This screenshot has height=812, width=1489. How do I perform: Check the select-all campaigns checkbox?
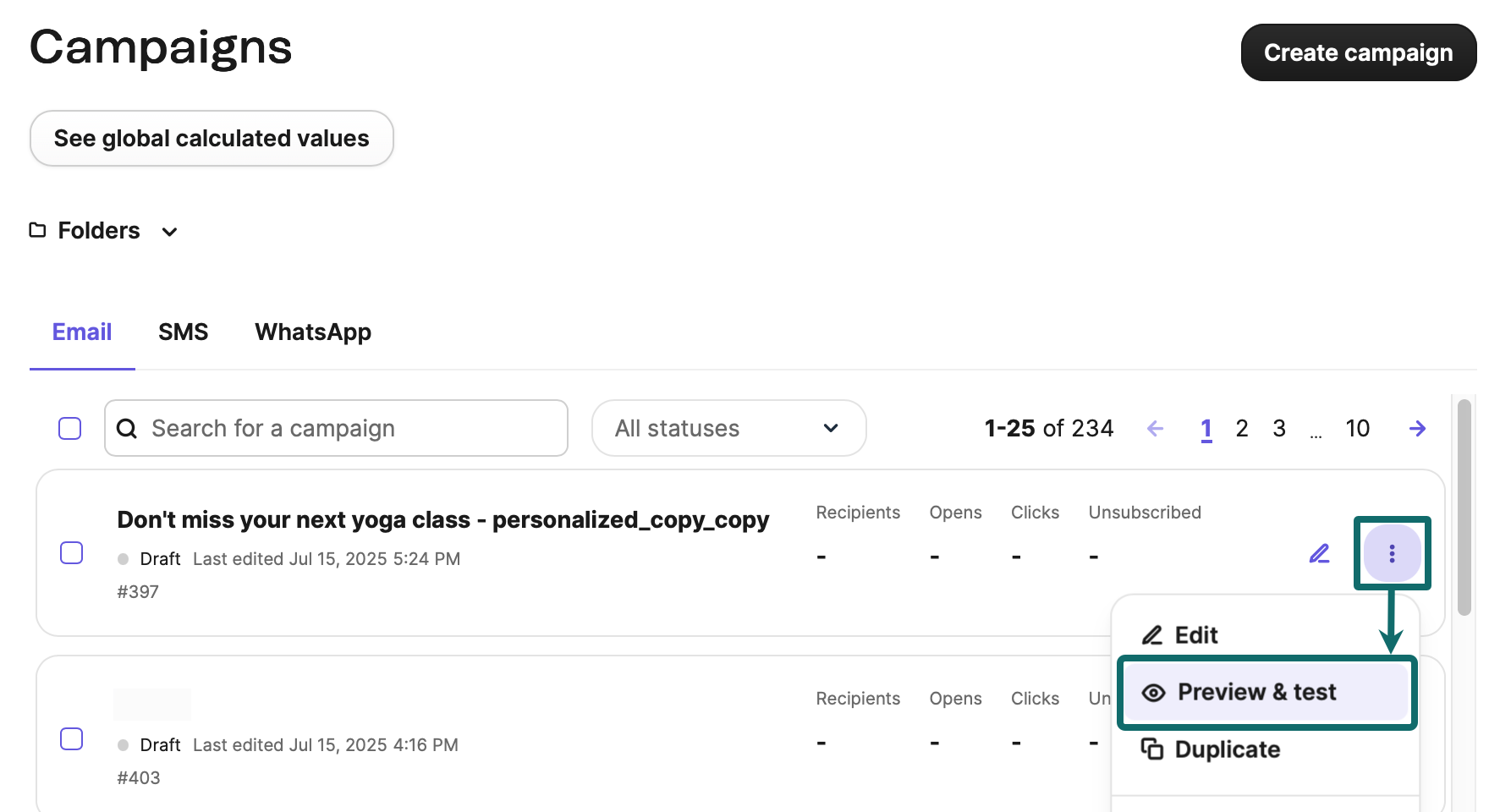[x=70, y=428]
